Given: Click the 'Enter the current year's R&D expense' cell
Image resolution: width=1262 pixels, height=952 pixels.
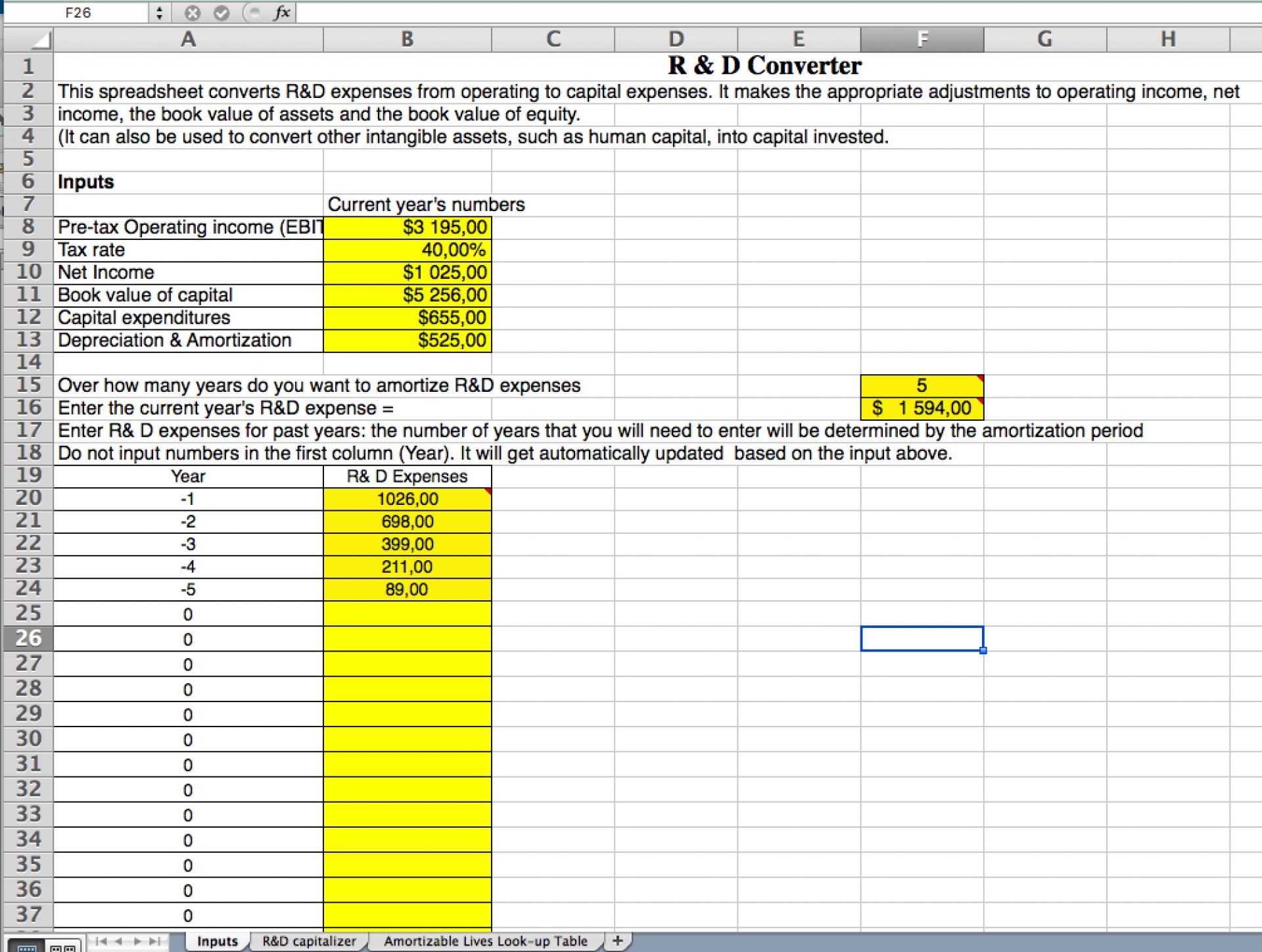Looking at the screenshot, I should 225,408.
